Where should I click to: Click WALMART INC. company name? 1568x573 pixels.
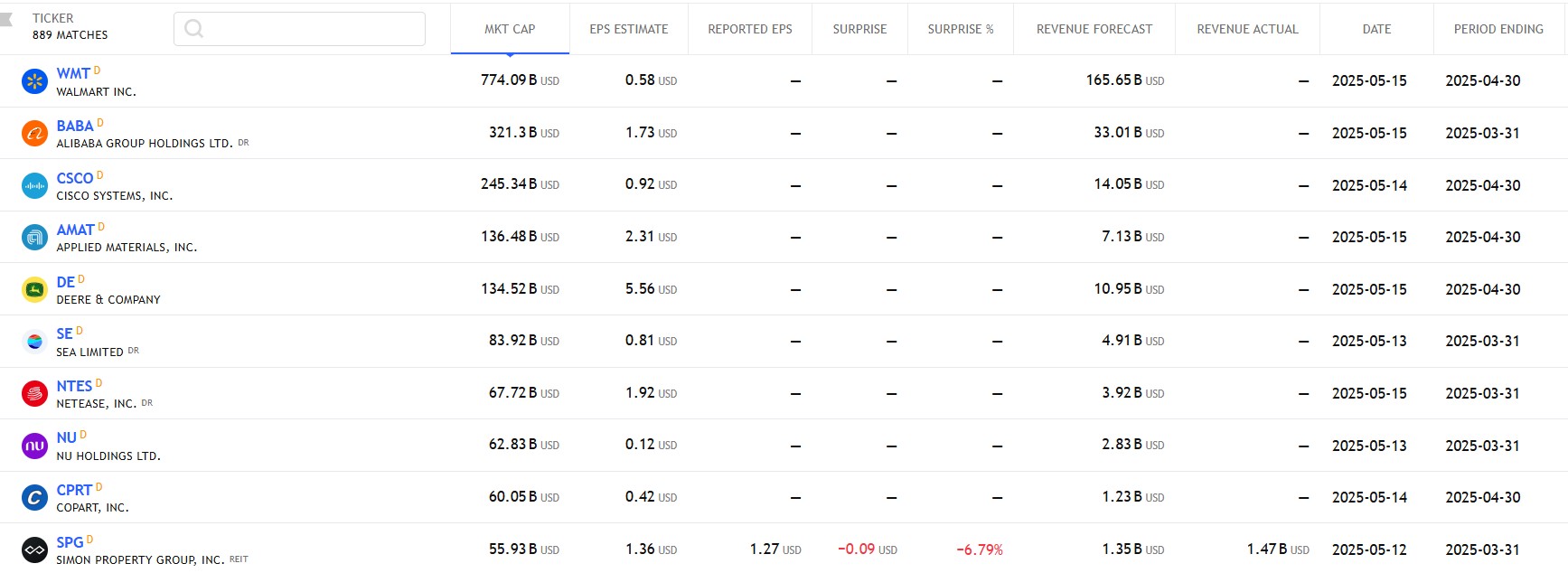(96, 92)
